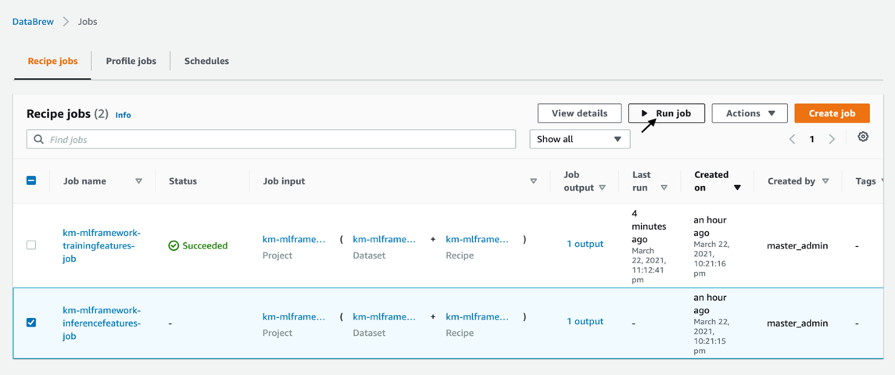Viewport: 895px width, 375px height.
Task: Open the Info link beside Recipe jobs
Action: (x=123, y=115)
